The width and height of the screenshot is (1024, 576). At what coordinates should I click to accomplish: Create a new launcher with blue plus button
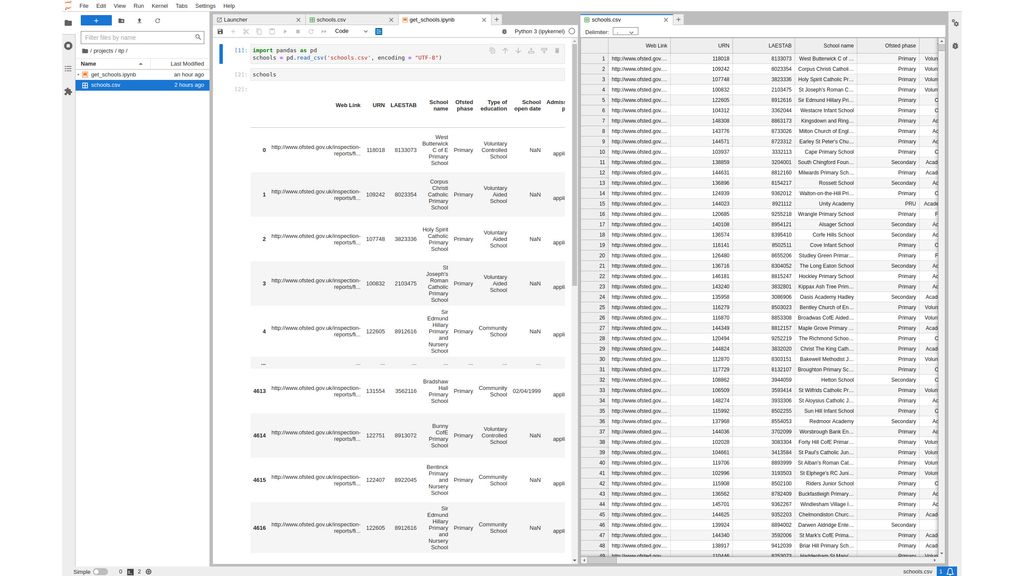96,20
